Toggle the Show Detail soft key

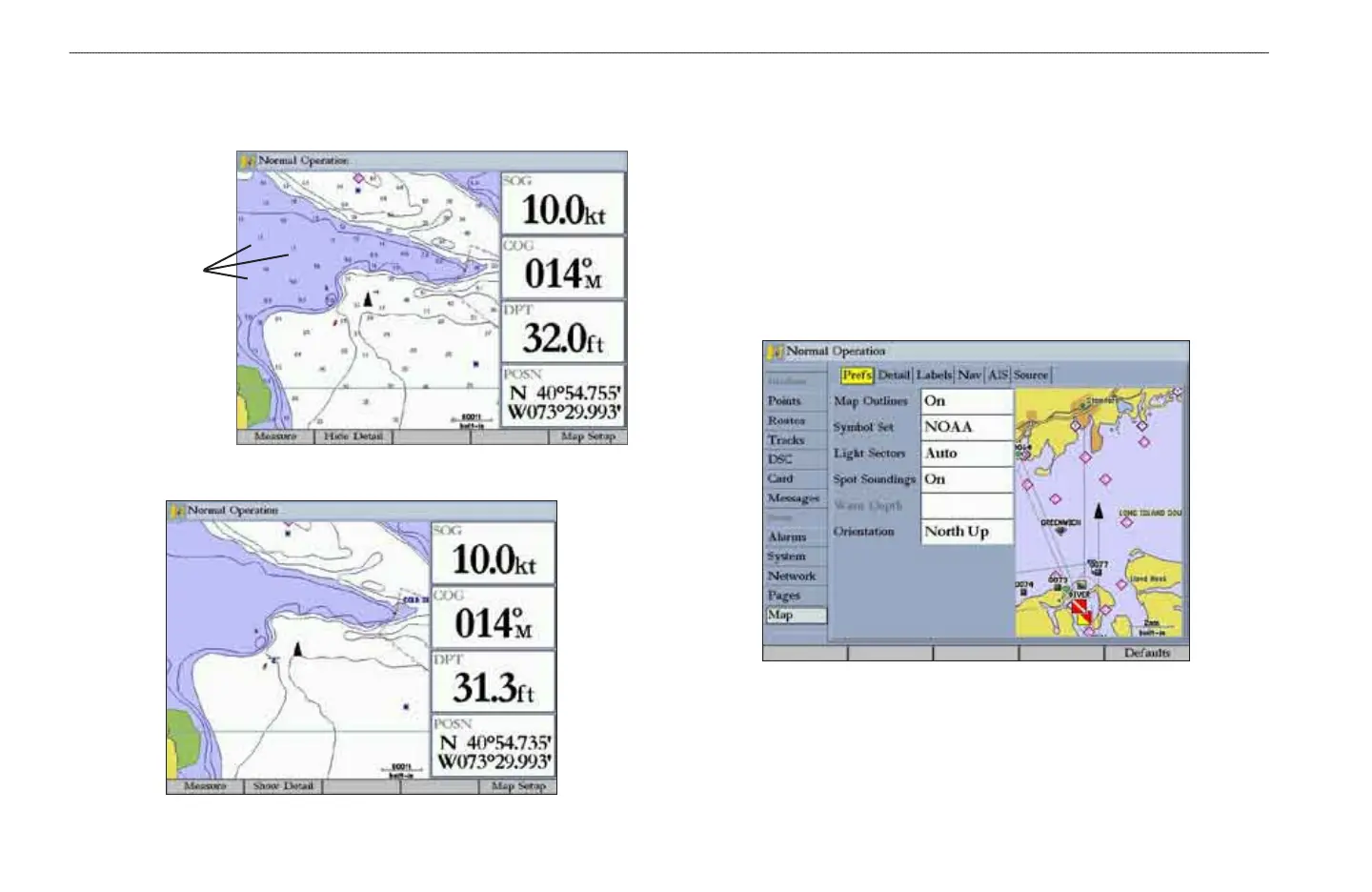point(283,786)
